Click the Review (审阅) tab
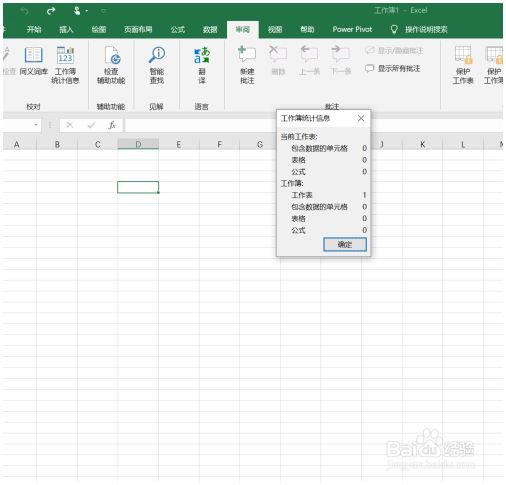Screen dimensions: 506x485 pos(243,29)
